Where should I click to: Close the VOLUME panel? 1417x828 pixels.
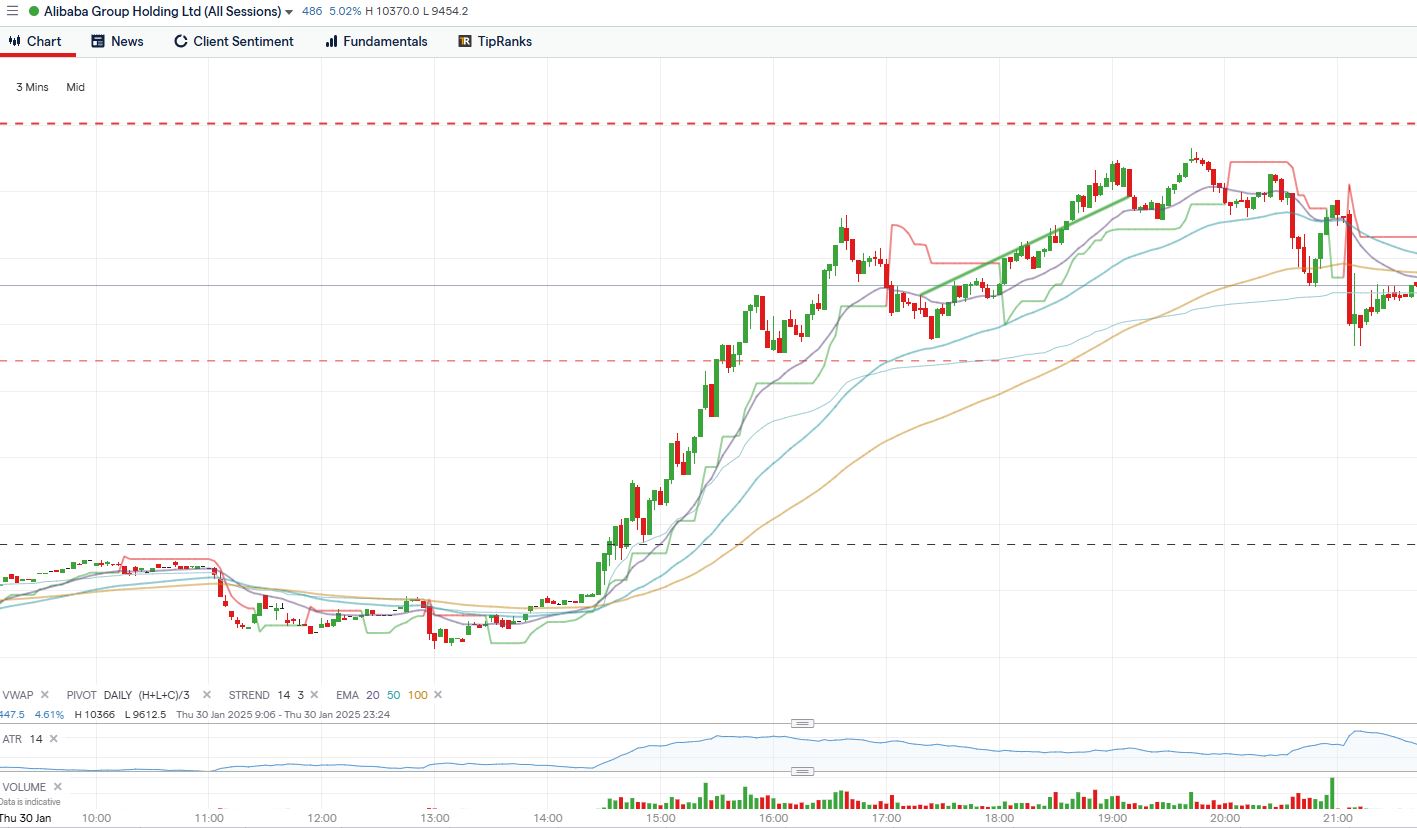58,787
